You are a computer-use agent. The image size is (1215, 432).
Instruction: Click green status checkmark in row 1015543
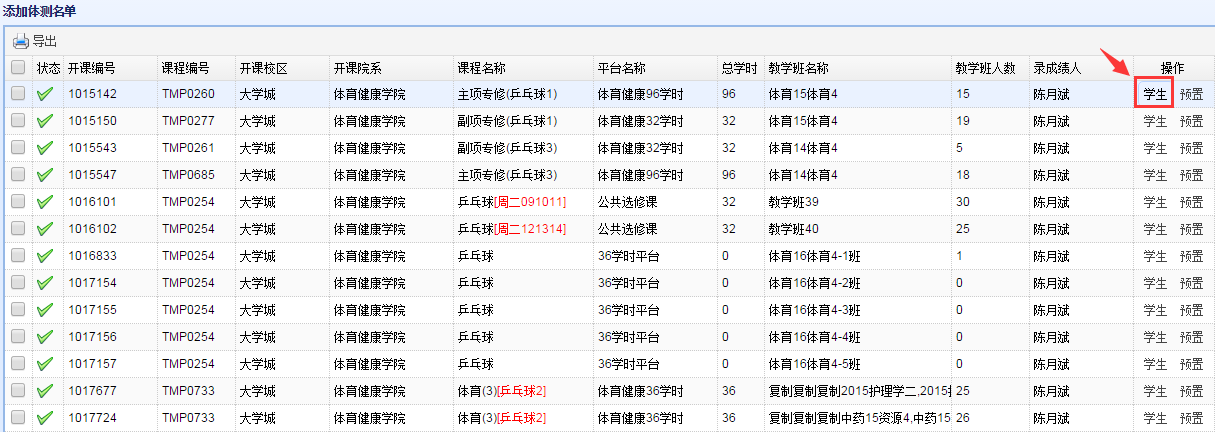pos(45,148)
